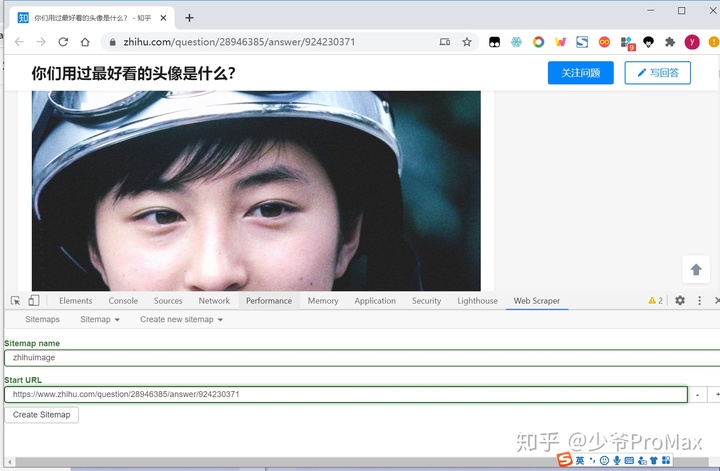Expand the Create new sitemap dropdown
Image resolution: width=720 pixels, height=471 pixels.
(181, 319)
